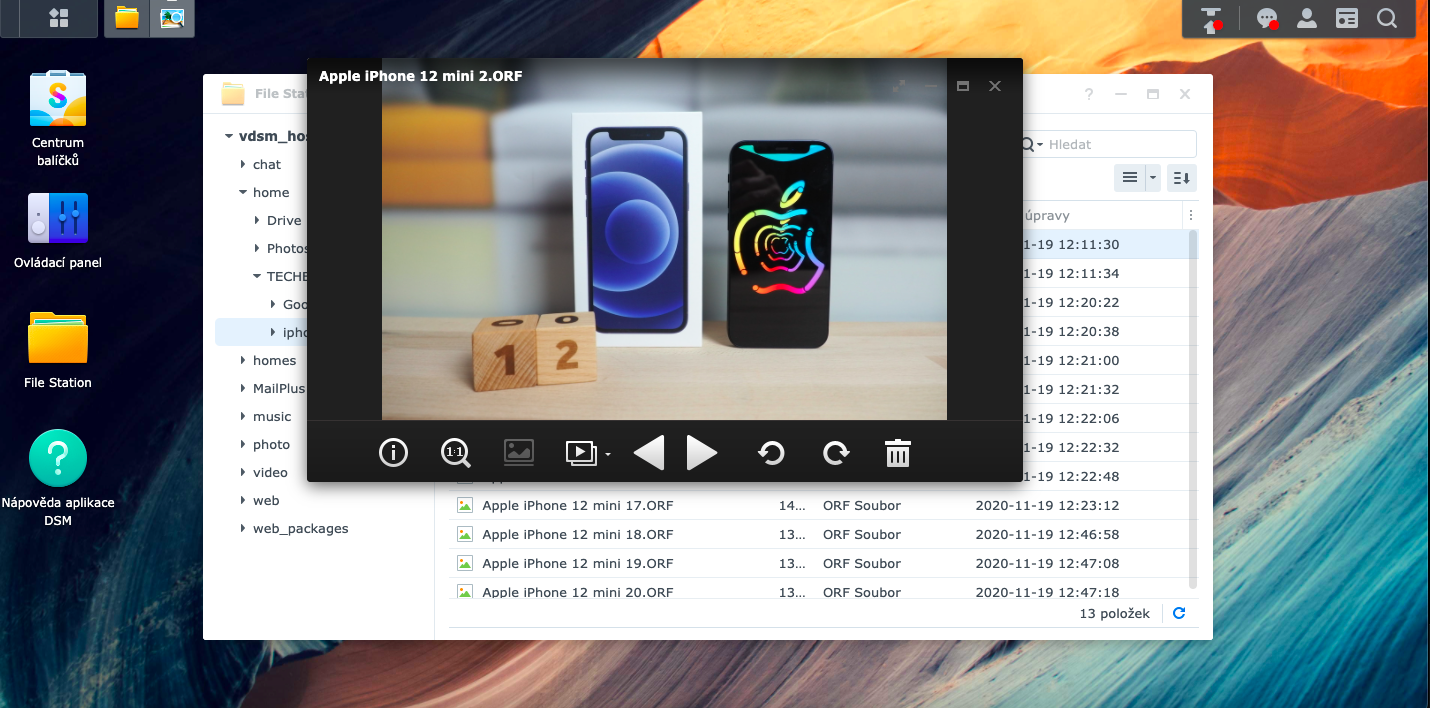Expand the web_packages folder arrow

coord(243,528)
